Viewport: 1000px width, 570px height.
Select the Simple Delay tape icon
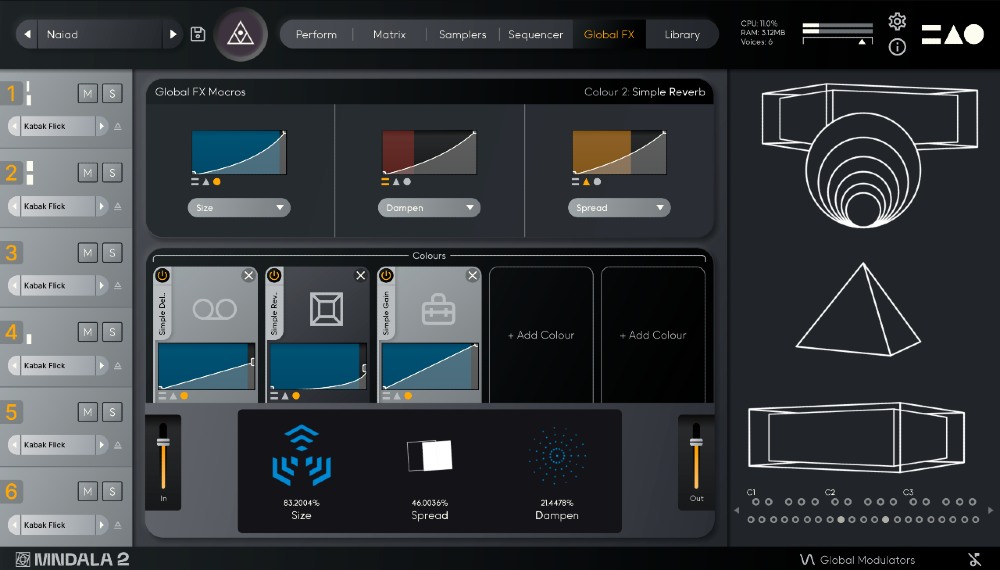pyautogui.click(x=214, y=309)
